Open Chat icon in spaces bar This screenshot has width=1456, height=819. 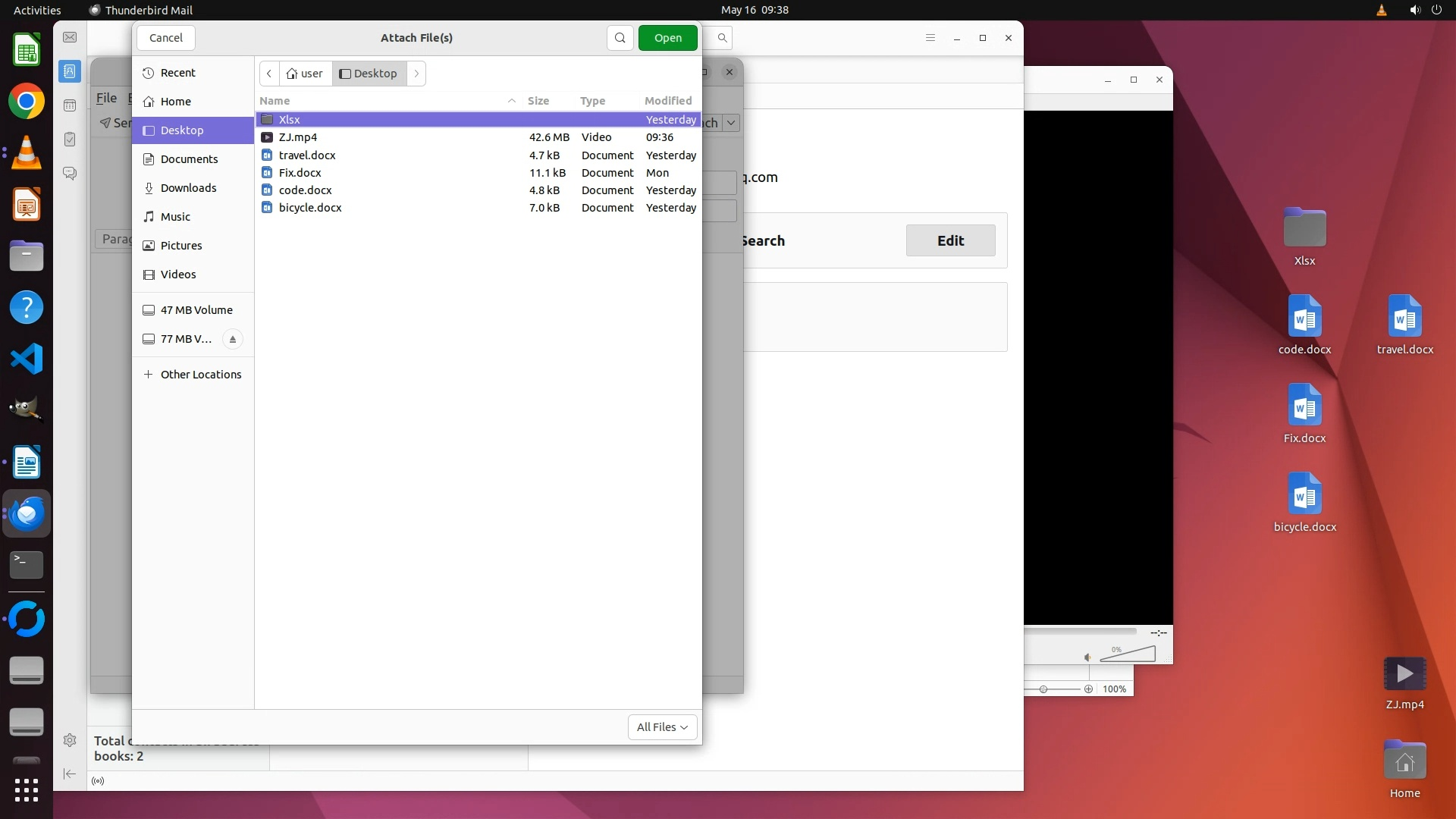tap(70, 174)
